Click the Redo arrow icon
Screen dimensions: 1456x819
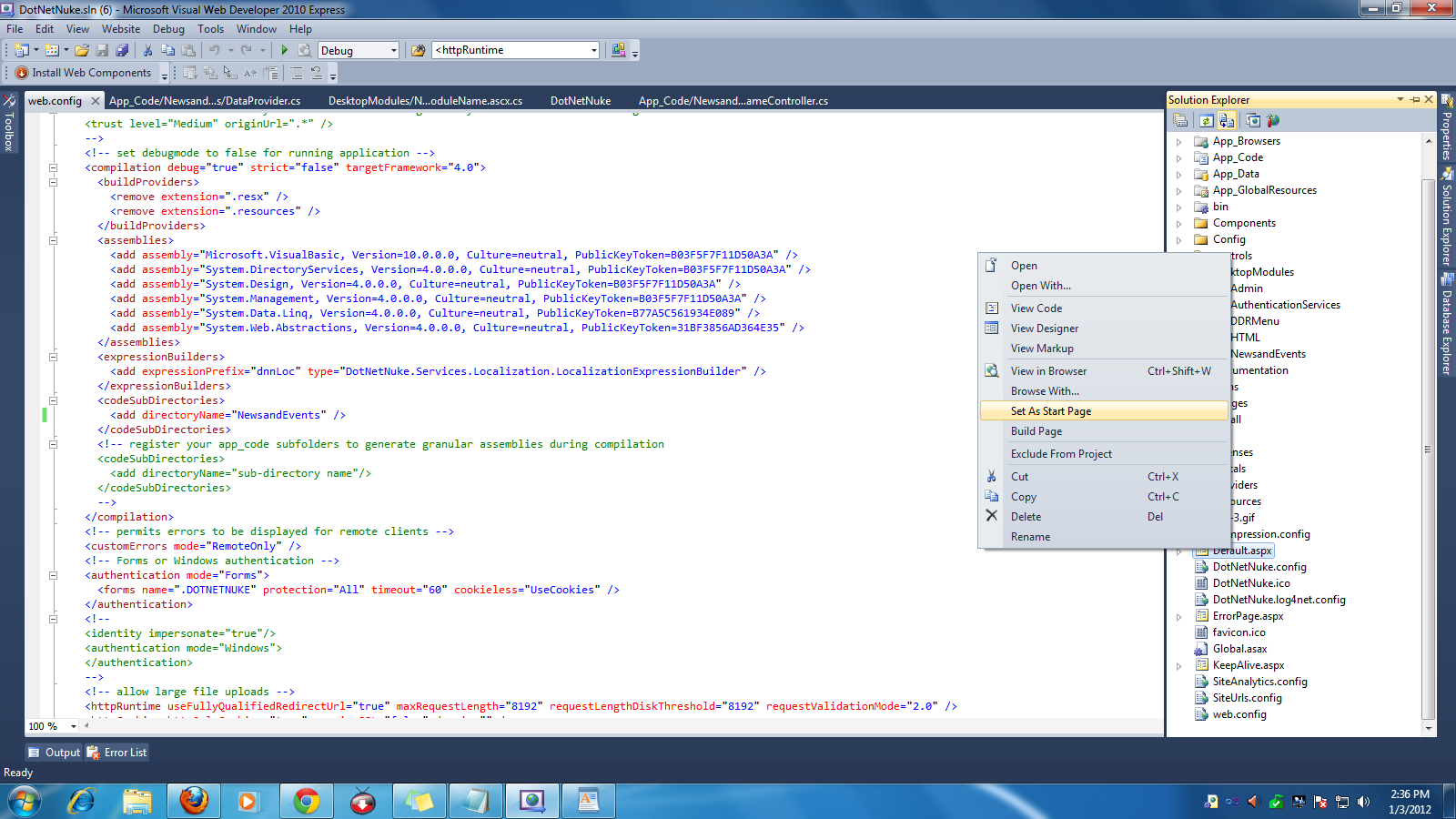coord(246,50)
